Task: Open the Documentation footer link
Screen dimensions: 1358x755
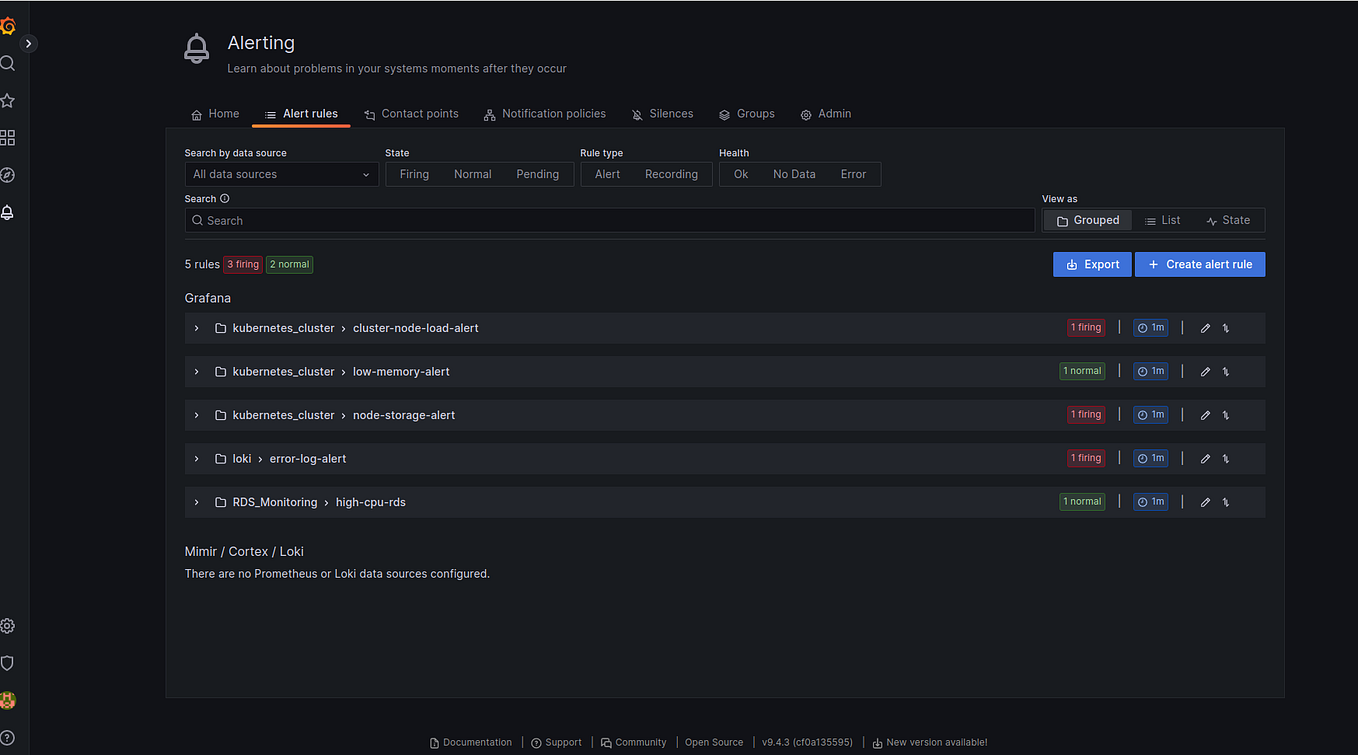Action: coord(471,742)
